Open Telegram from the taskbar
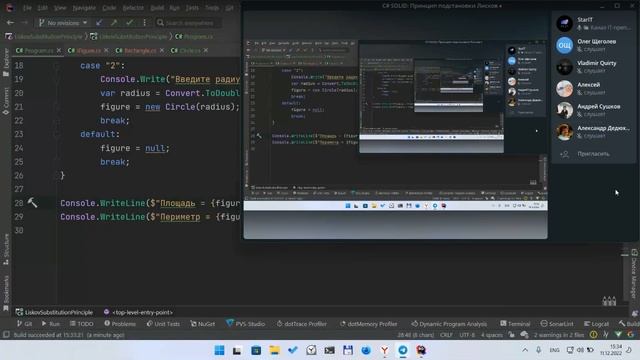The height and width of the screenshot is (360, 640). 403,350
